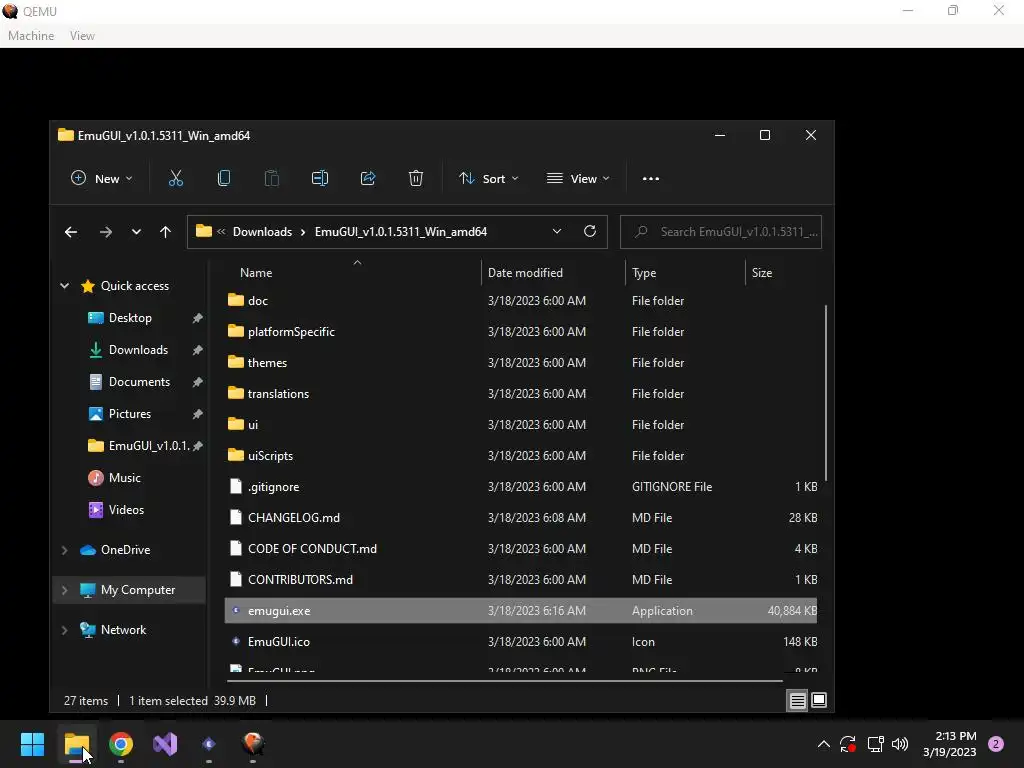Expand address bar history dropdown
1024x768 pixels.
click(x=557, y=231)
